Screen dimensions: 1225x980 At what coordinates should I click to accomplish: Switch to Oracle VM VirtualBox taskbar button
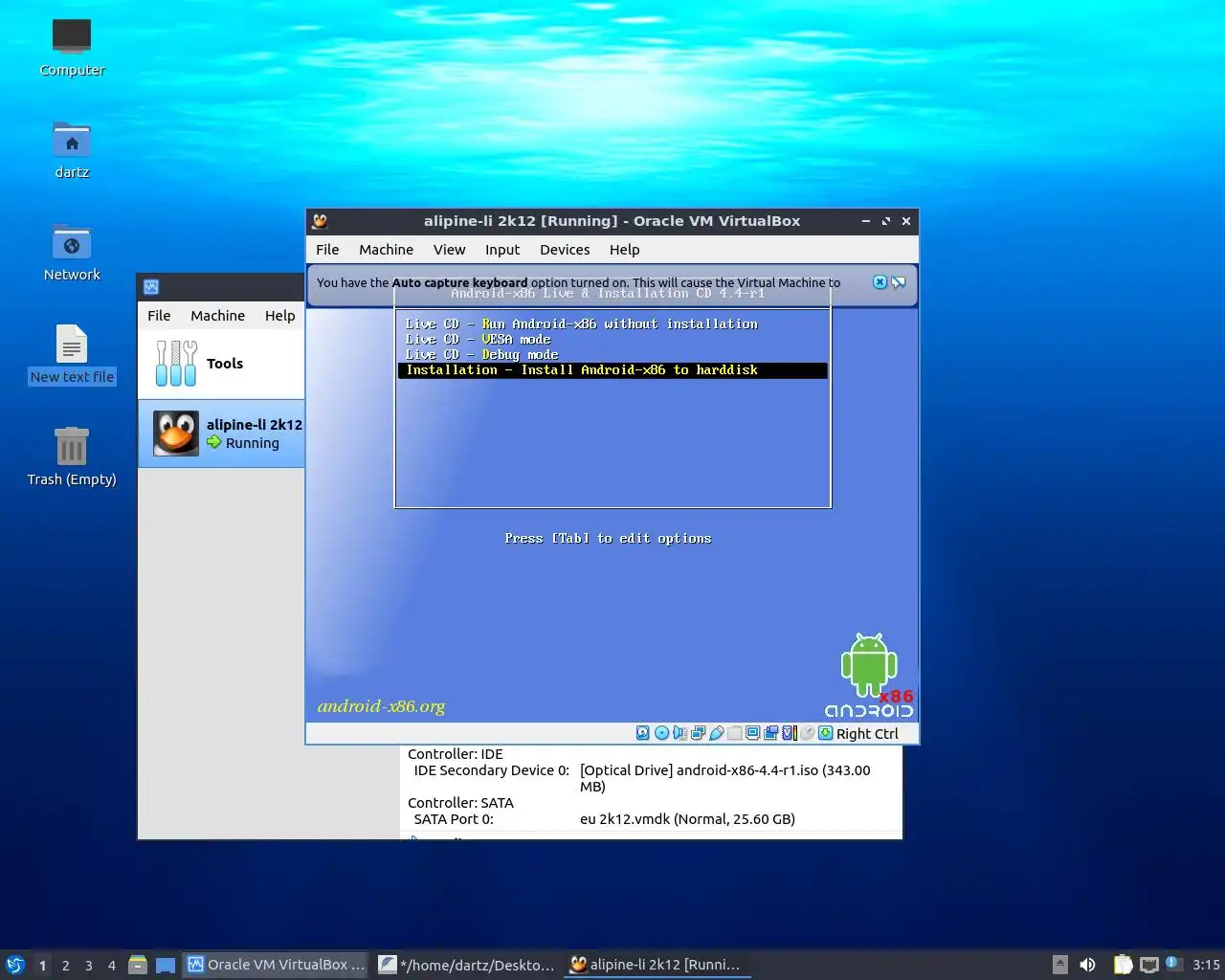pos(277,965)
